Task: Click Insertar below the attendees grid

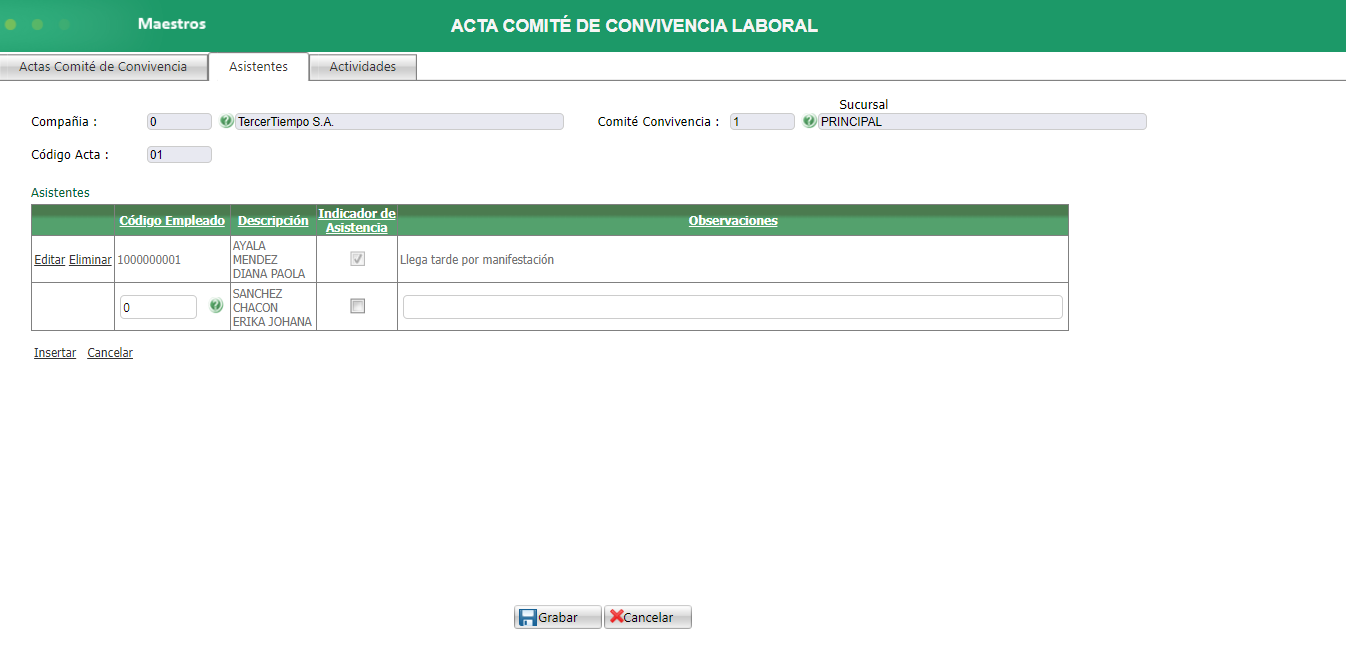Action: coord(54,352)
